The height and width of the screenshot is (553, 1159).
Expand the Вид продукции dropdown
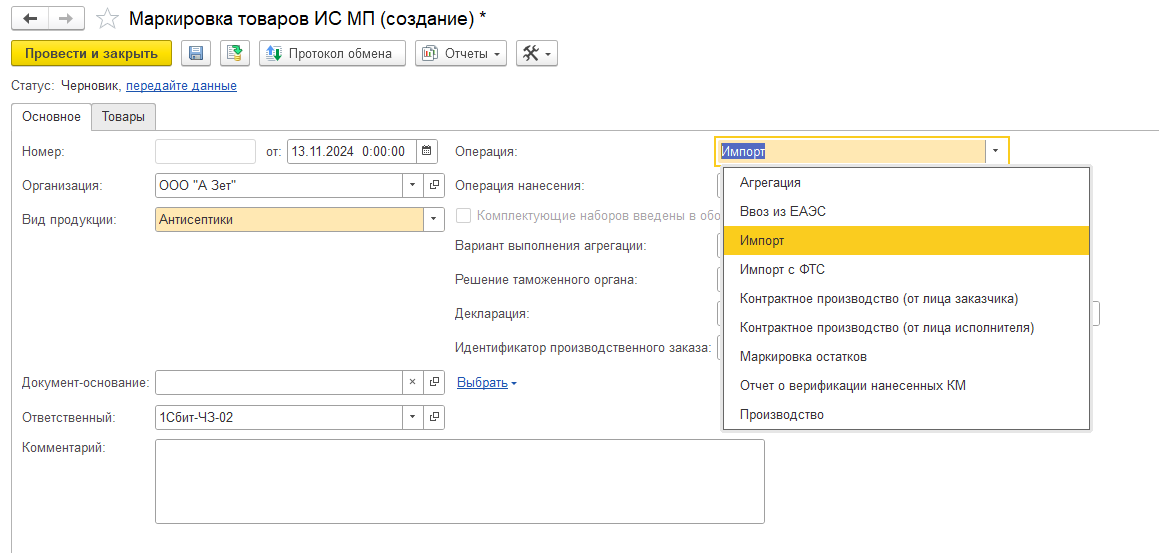click(x=434, y=219)
